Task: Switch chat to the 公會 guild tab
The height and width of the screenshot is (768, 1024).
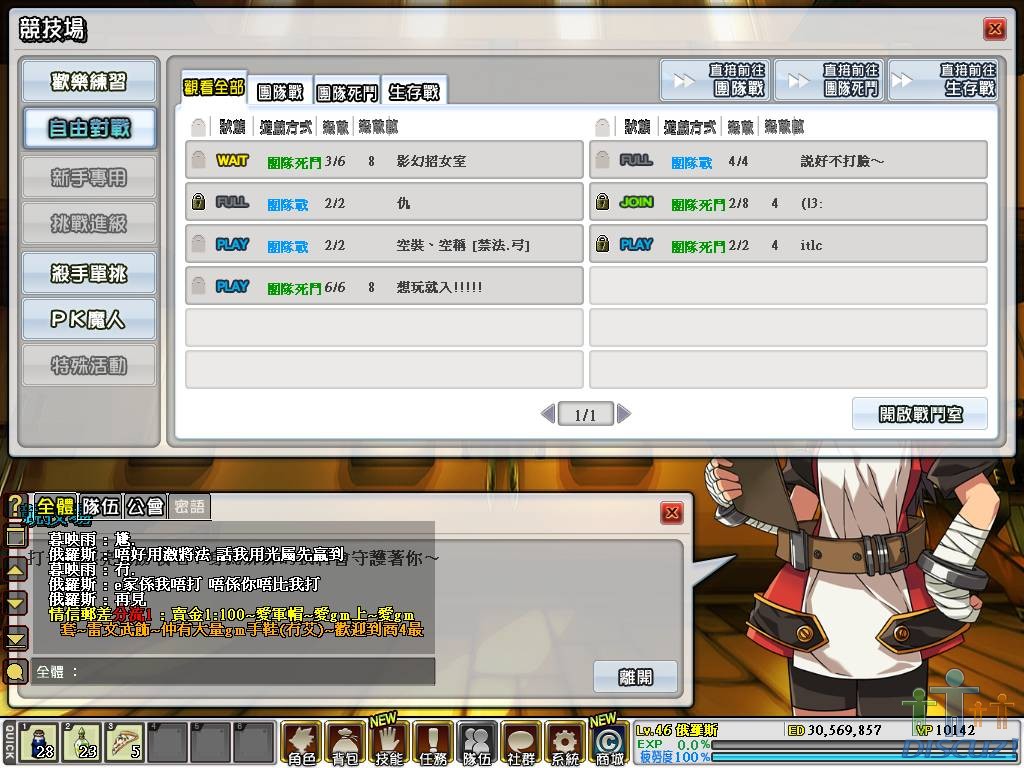Action: coord(145,507)
